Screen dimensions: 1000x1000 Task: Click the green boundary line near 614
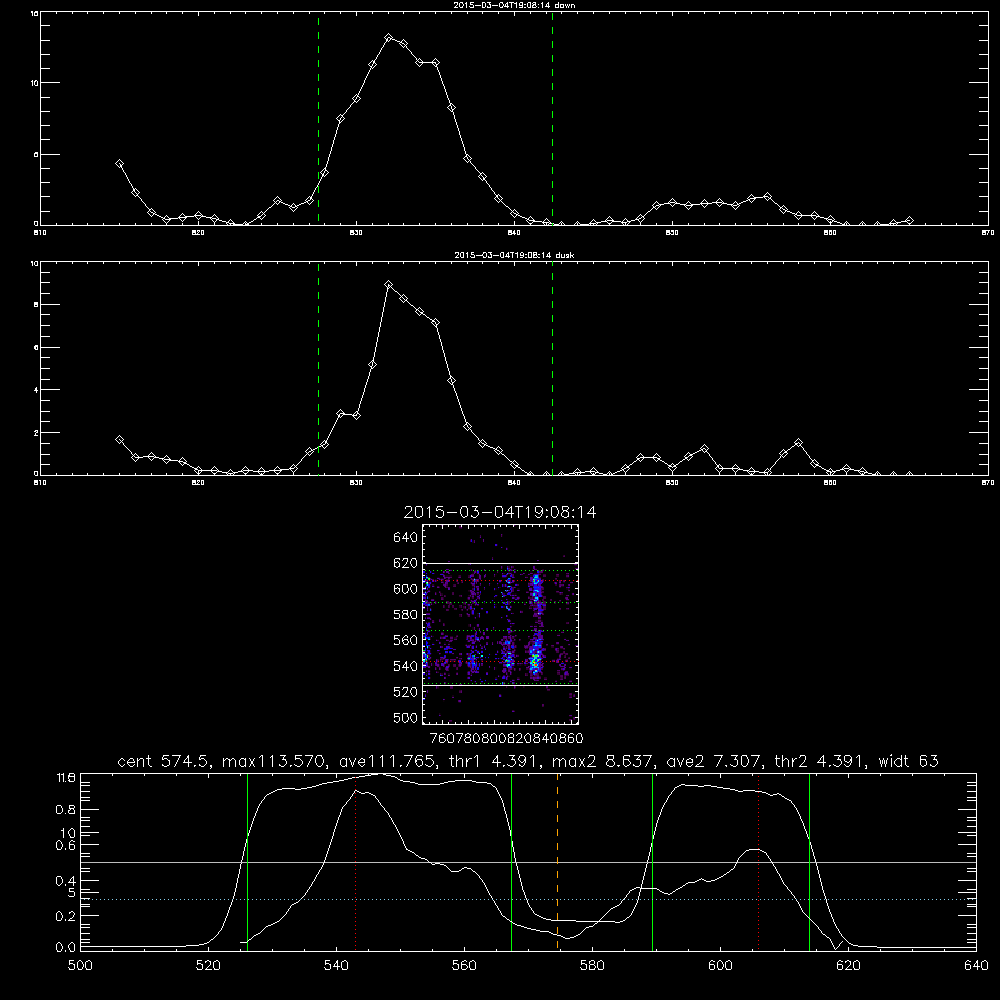point(809,861)
